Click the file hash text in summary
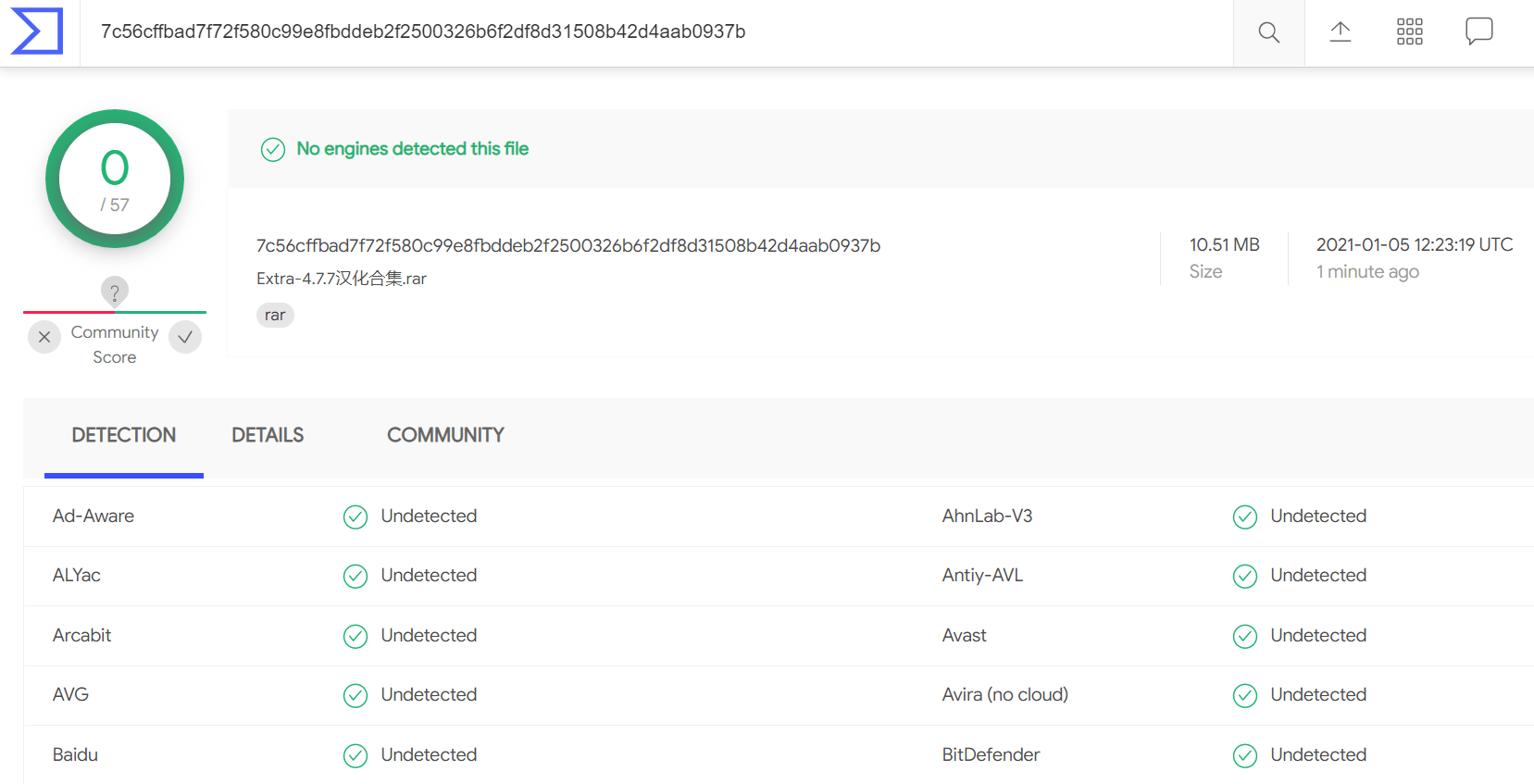This screenshot has width=1534, height=784. tap(568, 245)
